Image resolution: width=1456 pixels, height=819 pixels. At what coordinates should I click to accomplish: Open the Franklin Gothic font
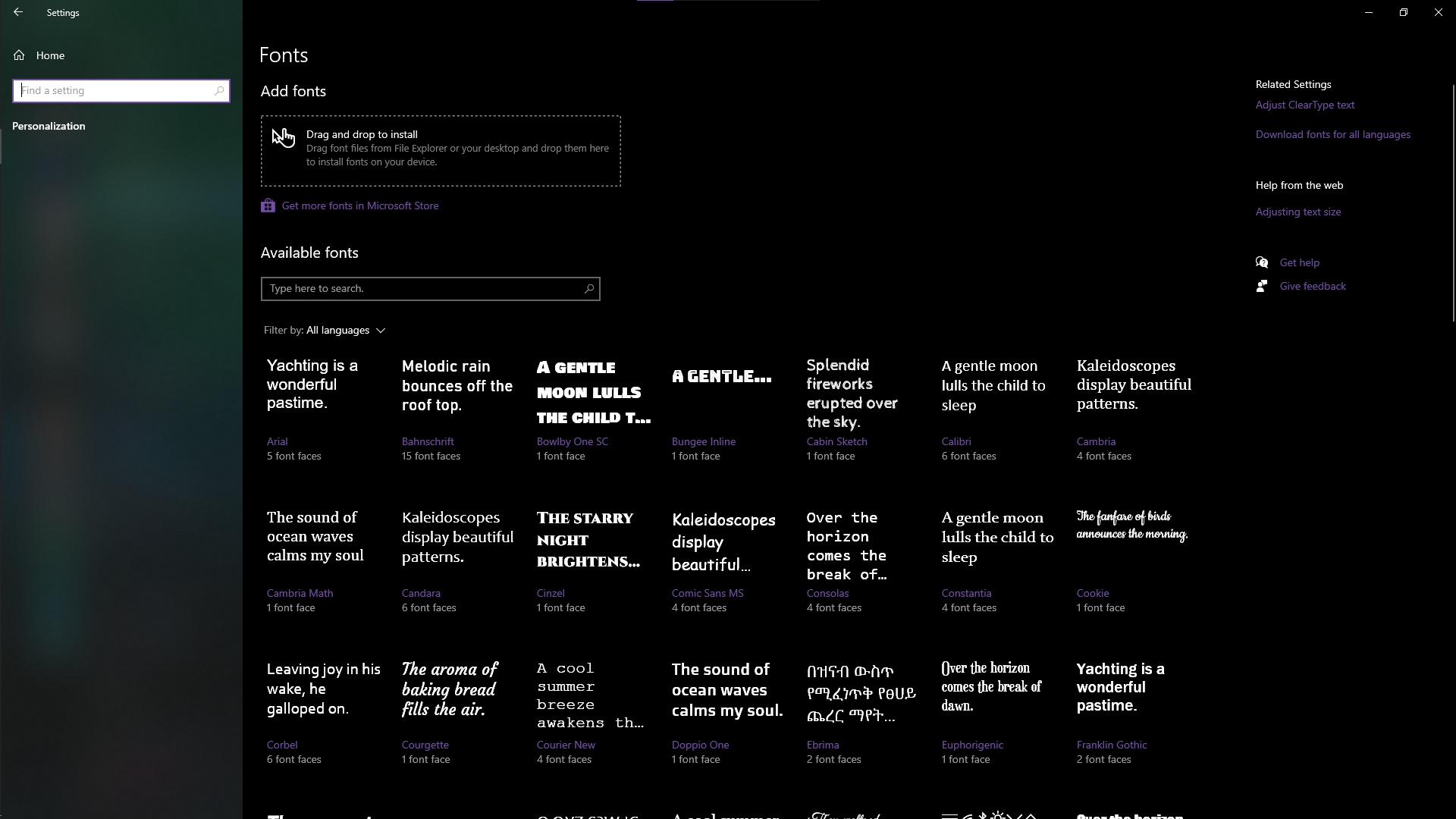click(x=1134, y=713)
